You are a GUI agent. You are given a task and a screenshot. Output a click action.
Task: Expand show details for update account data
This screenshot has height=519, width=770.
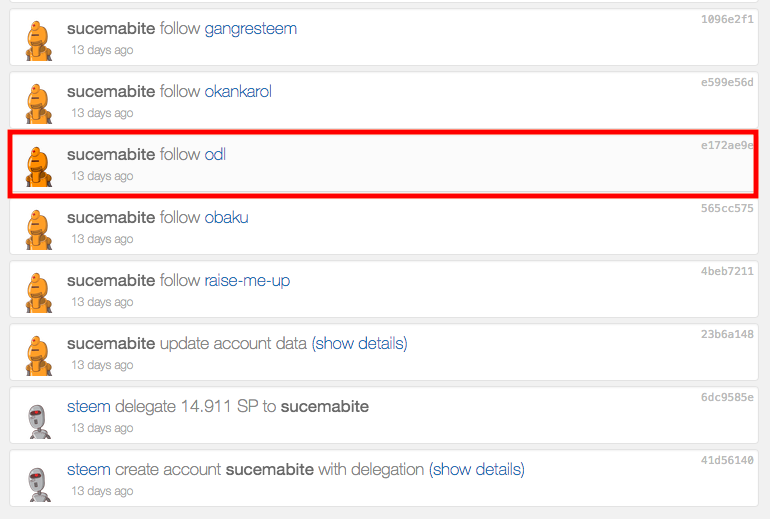(x=360, y=344)
